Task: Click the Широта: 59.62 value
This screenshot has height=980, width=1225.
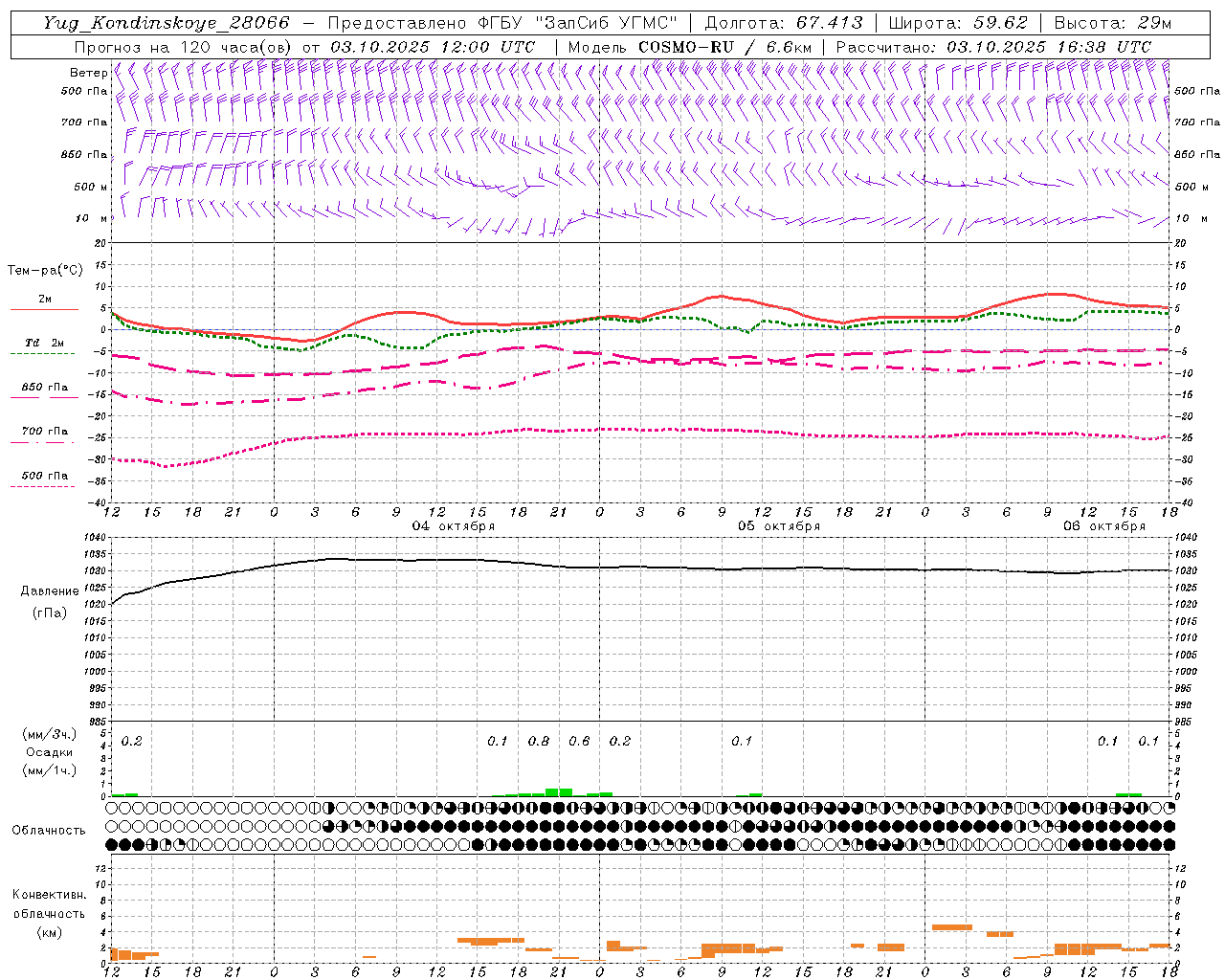Action: [x=957, y=23]
